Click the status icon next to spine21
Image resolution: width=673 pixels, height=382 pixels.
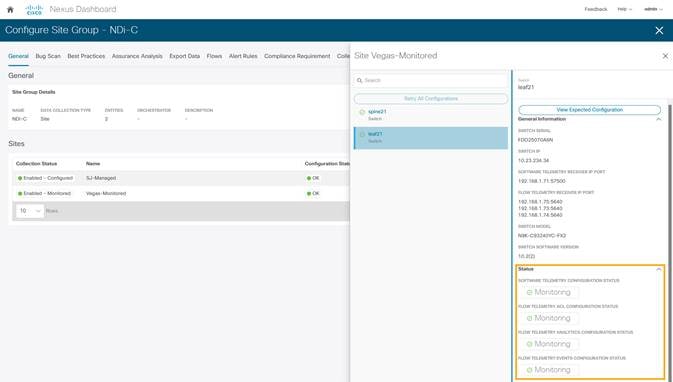tap(362, 112)
